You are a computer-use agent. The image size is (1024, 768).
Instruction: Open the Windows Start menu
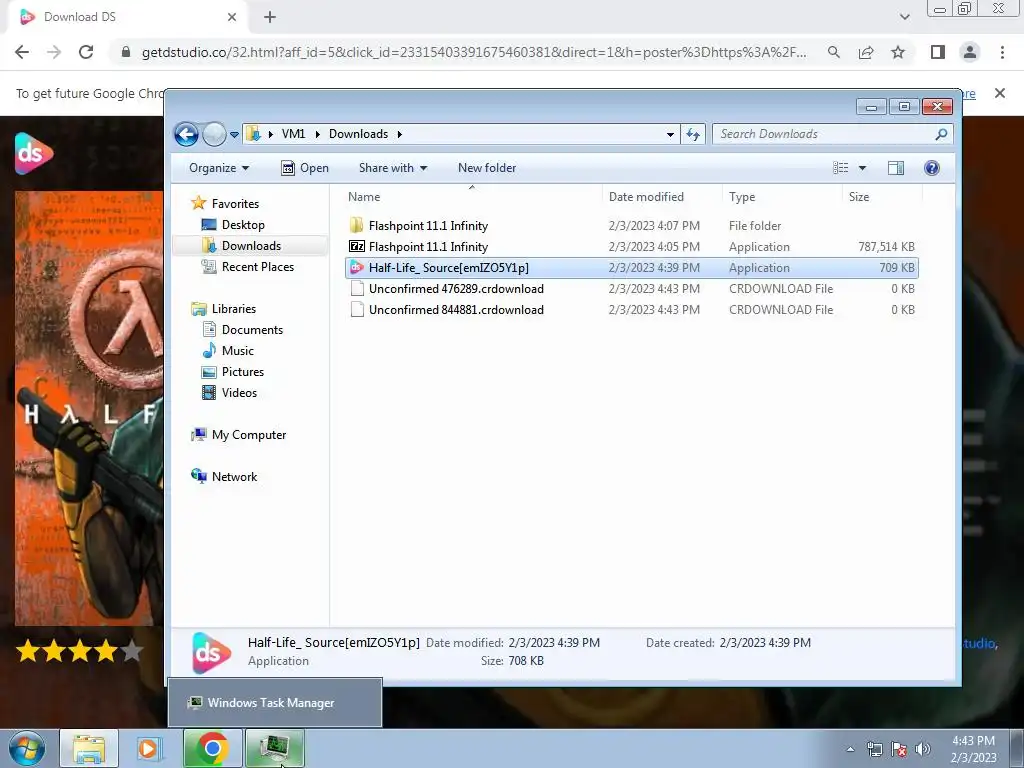(x=27, y=748)
